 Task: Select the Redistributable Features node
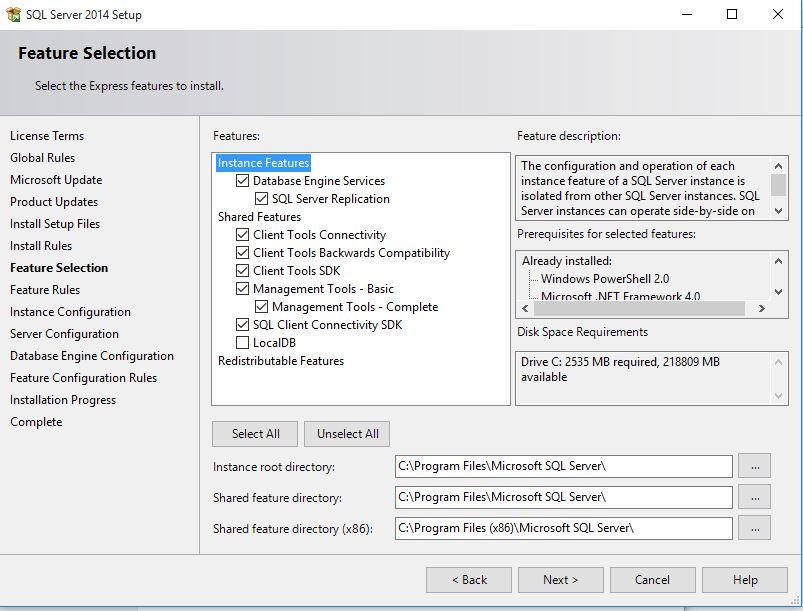pos(281,361)
